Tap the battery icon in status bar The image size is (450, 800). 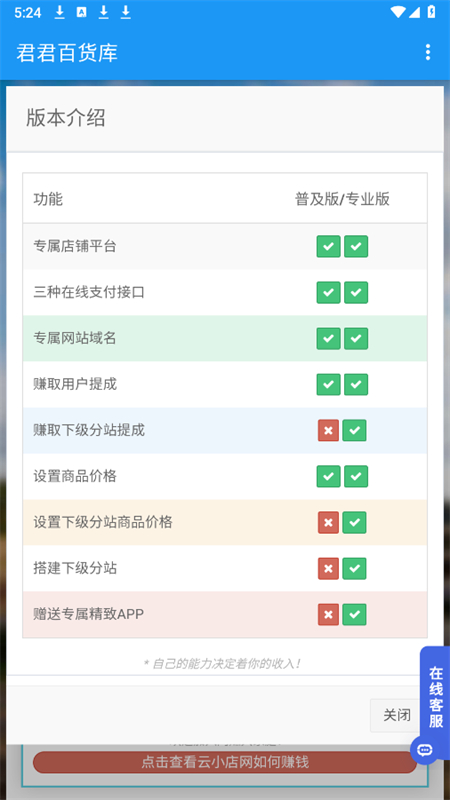[432, 12]
